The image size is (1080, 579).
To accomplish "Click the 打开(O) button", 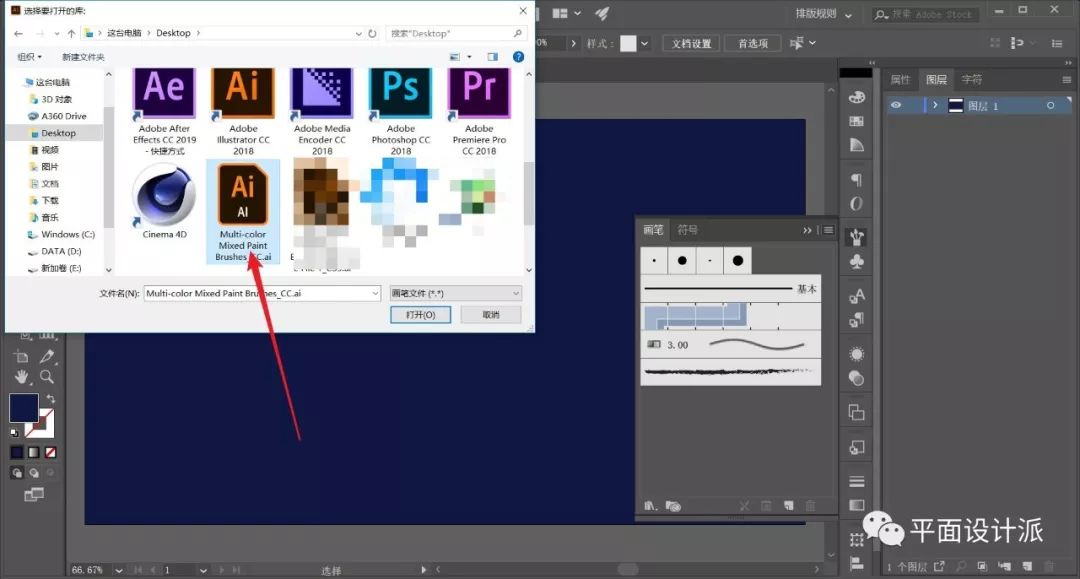I will point(420,315).
